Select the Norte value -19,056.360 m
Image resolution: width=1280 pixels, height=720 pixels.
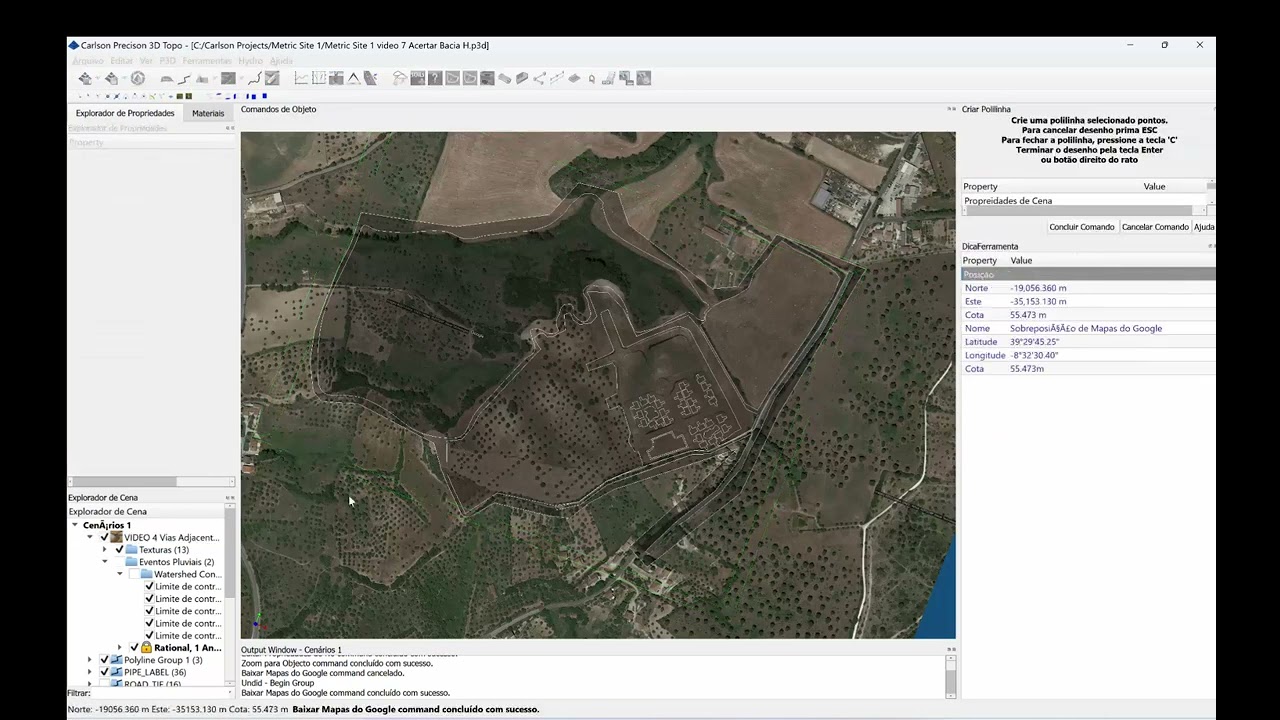pyautogui.click(x=1038, y=288)
